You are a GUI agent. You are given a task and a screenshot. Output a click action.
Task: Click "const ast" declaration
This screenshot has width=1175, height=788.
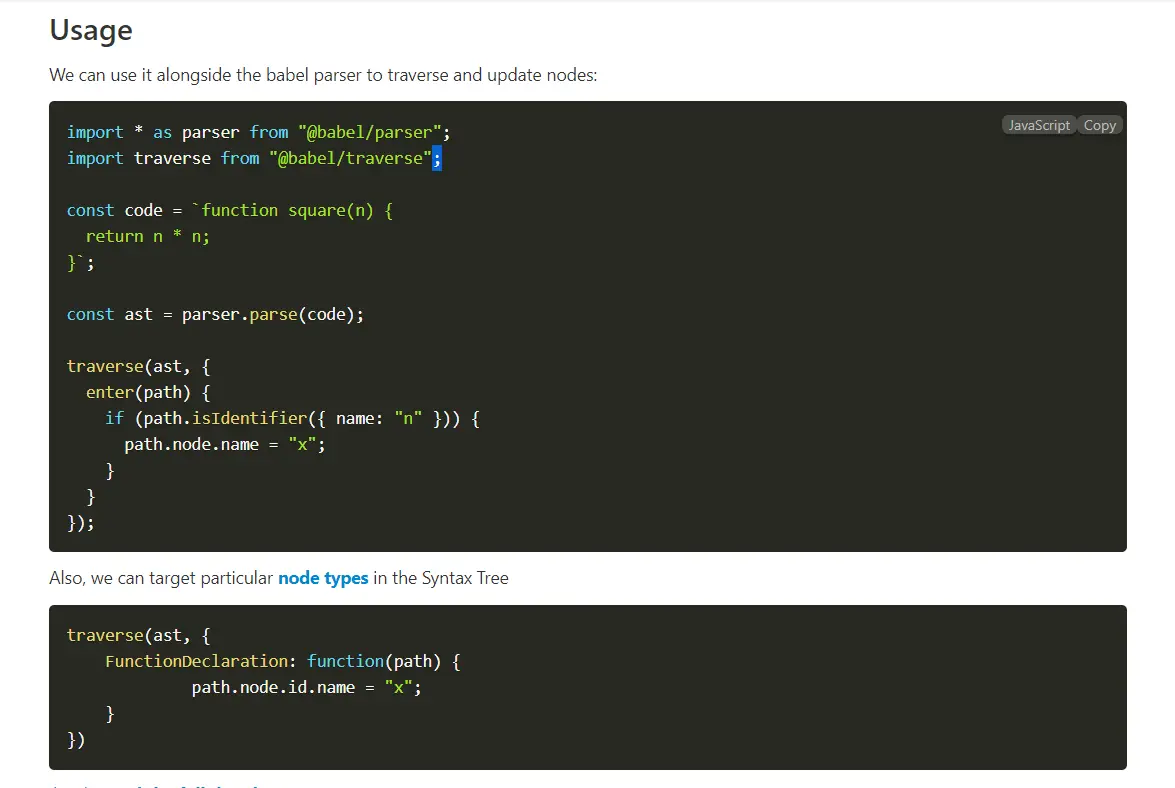[x=109, y=315]
